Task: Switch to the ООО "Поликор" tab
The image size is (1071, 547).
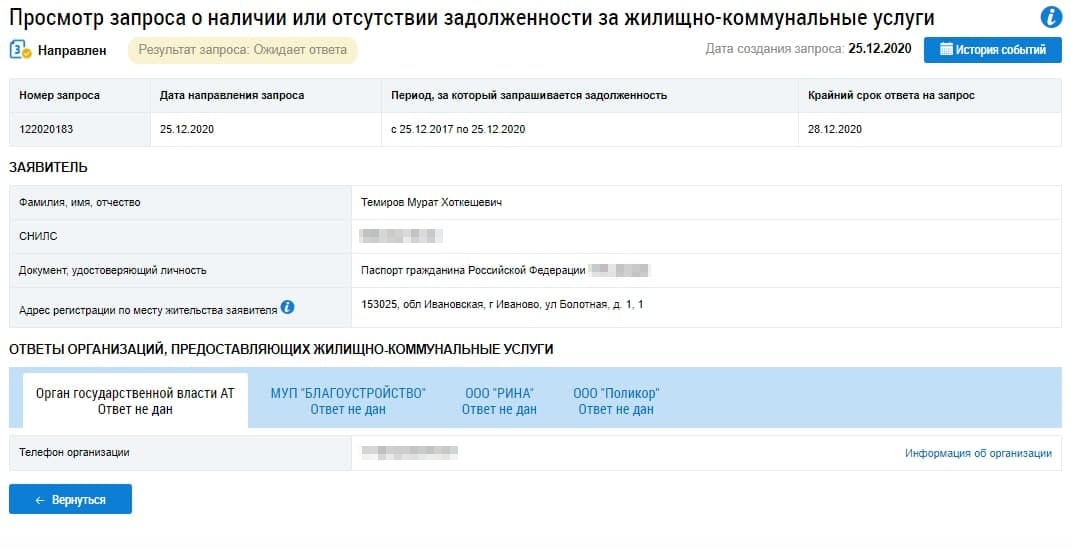Action: click(616, 401)
